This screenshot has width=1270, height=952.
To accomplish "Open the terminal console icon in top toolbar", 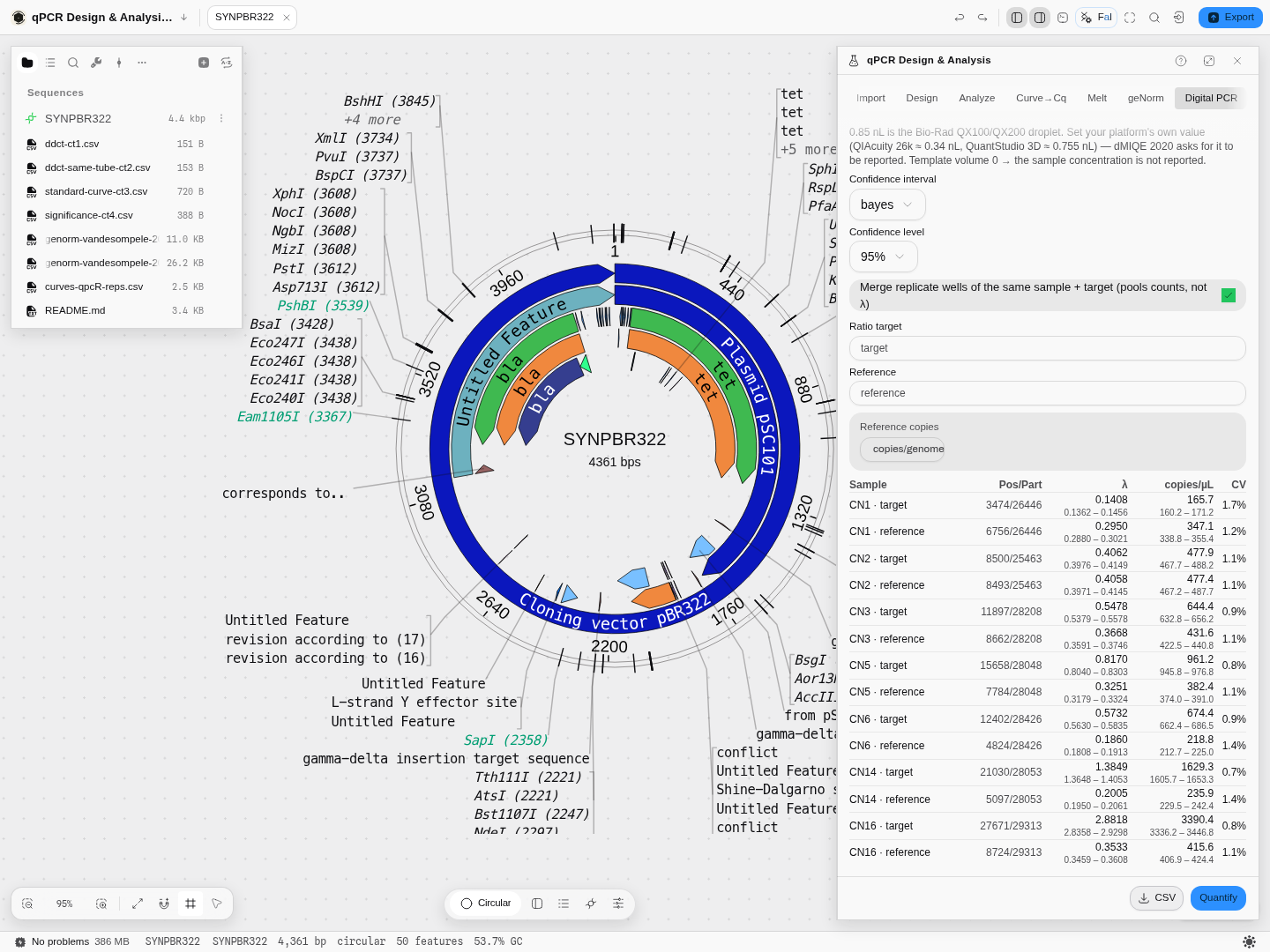I will [1063, 18].
